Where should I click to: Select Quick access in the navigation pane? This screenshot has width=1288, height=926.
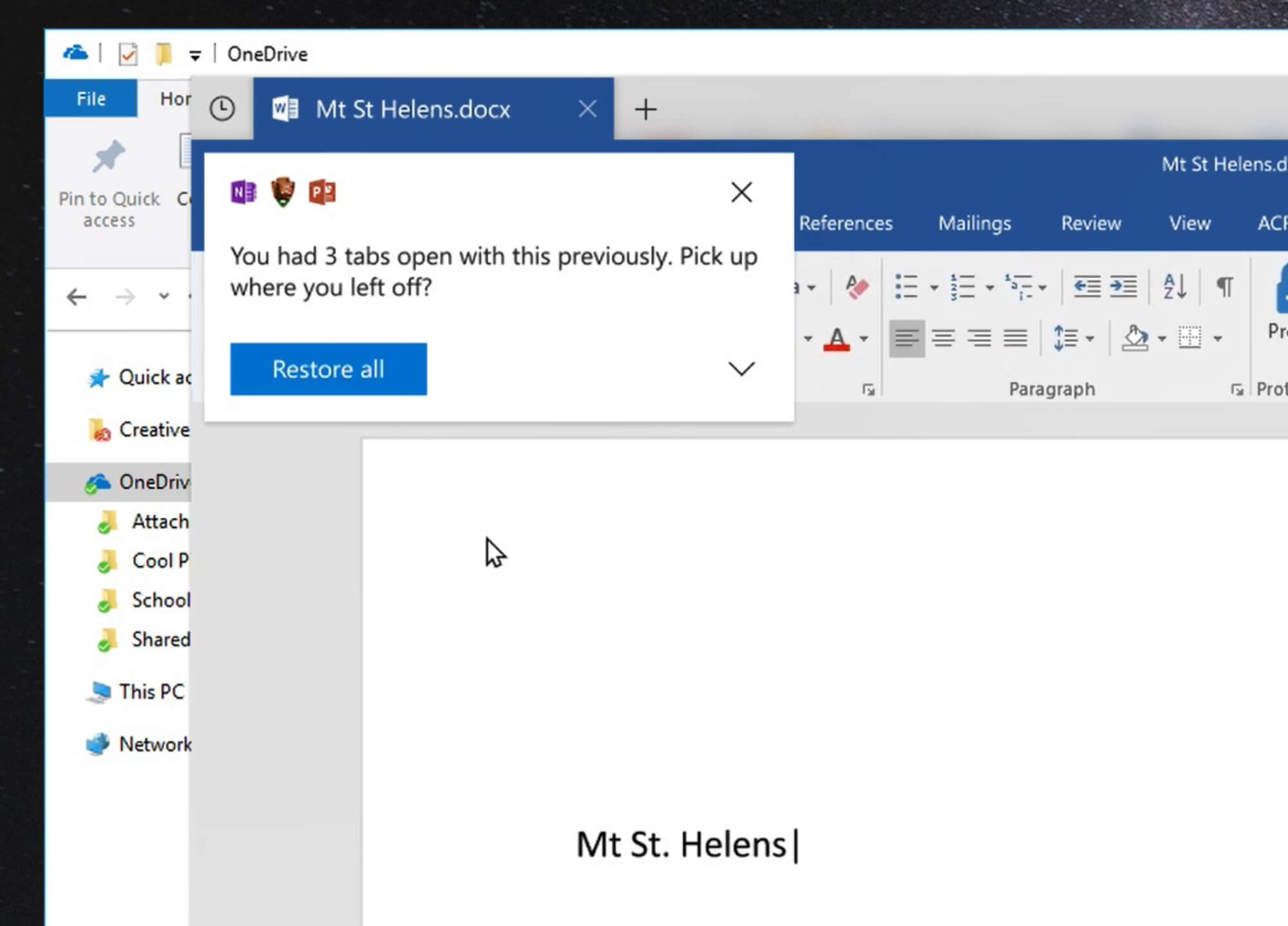tap(140, 377)
